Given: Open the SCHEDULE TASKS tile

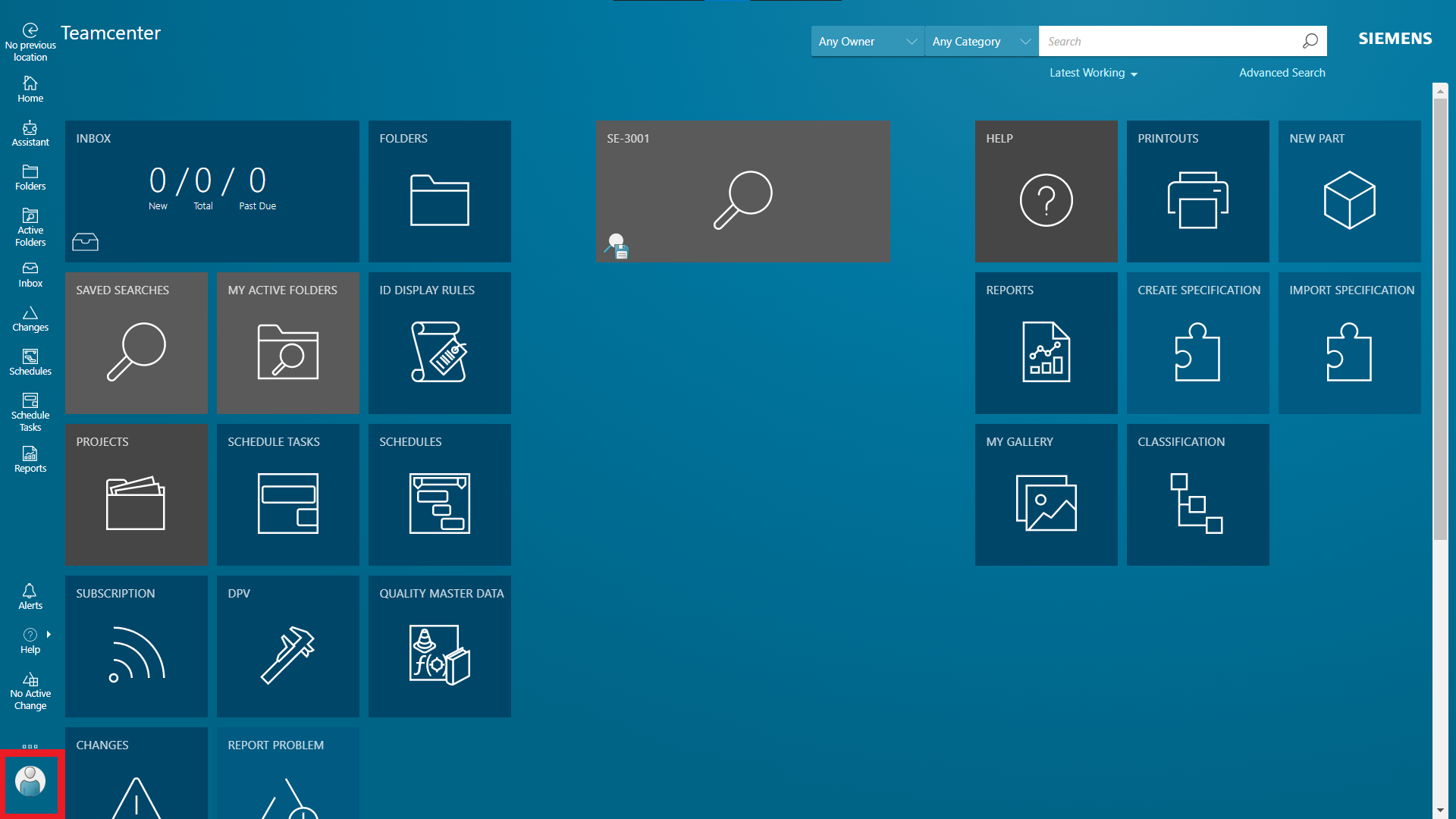Looking at the screenshot, I should click(x=288, y=494).
